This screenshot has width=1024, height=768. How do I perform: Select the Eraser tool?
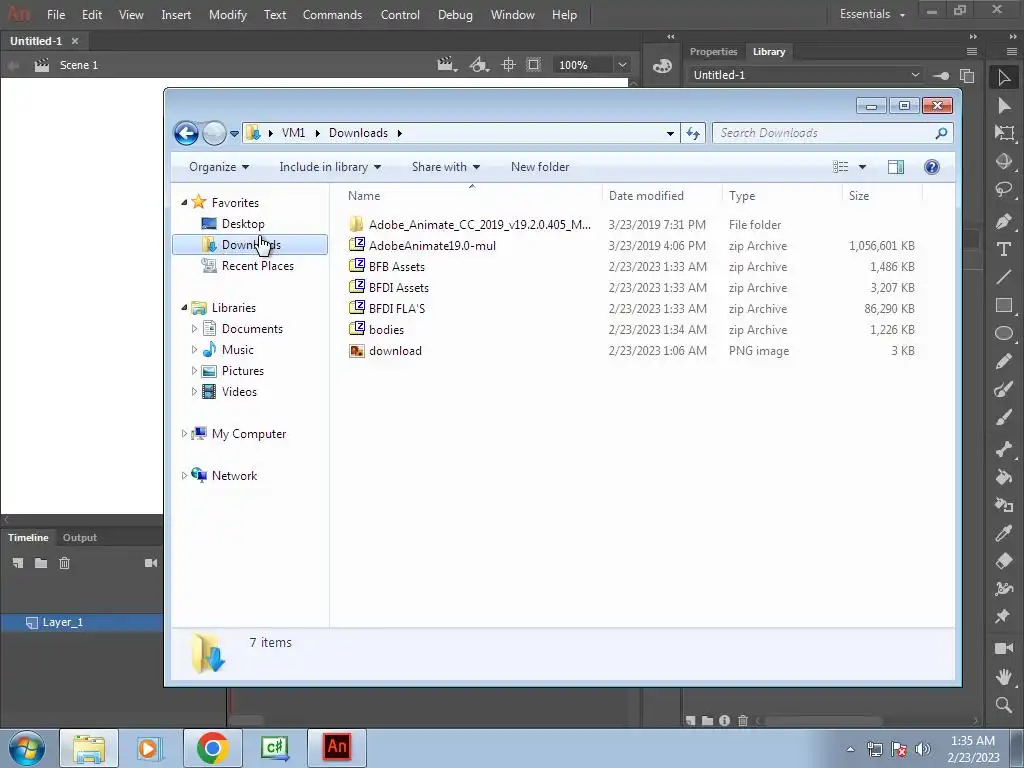(x=1004, y=560)
